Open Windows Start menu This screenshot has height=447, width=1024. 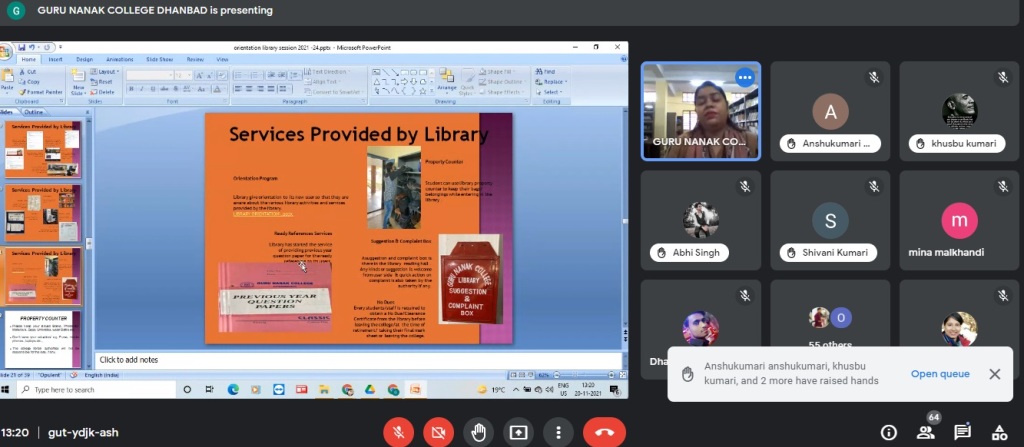(6, 389)
